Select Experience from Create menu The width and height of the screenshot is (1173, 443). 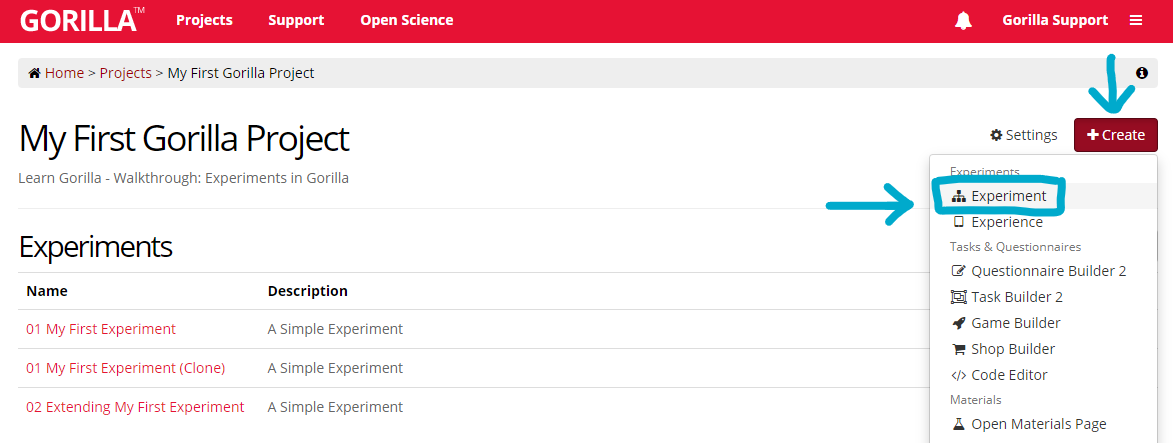[1043, 222]
